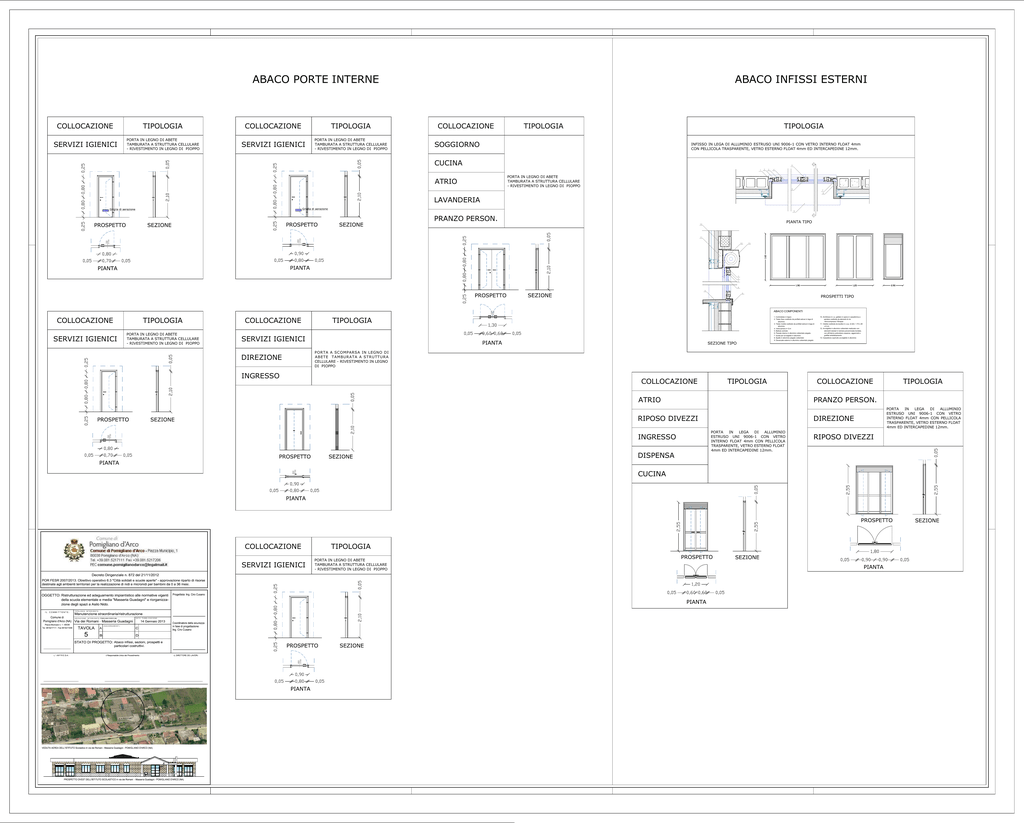
Task: Click the three-panel window elevation drawing
Action: click(797, 258)
